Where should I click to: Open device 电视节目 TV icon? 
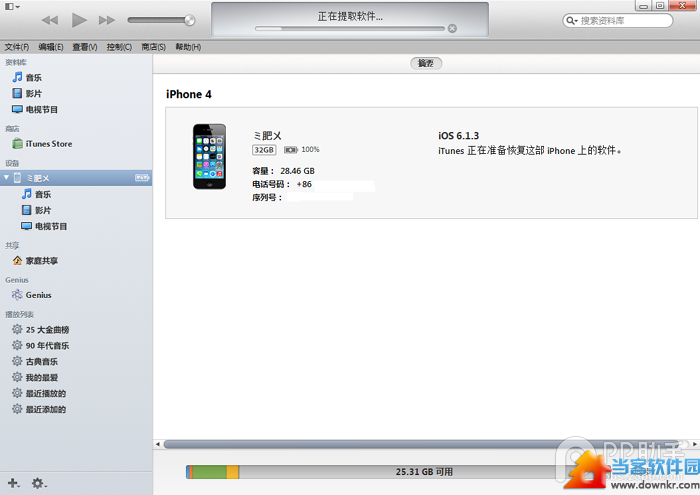click(x=26, y=226)
